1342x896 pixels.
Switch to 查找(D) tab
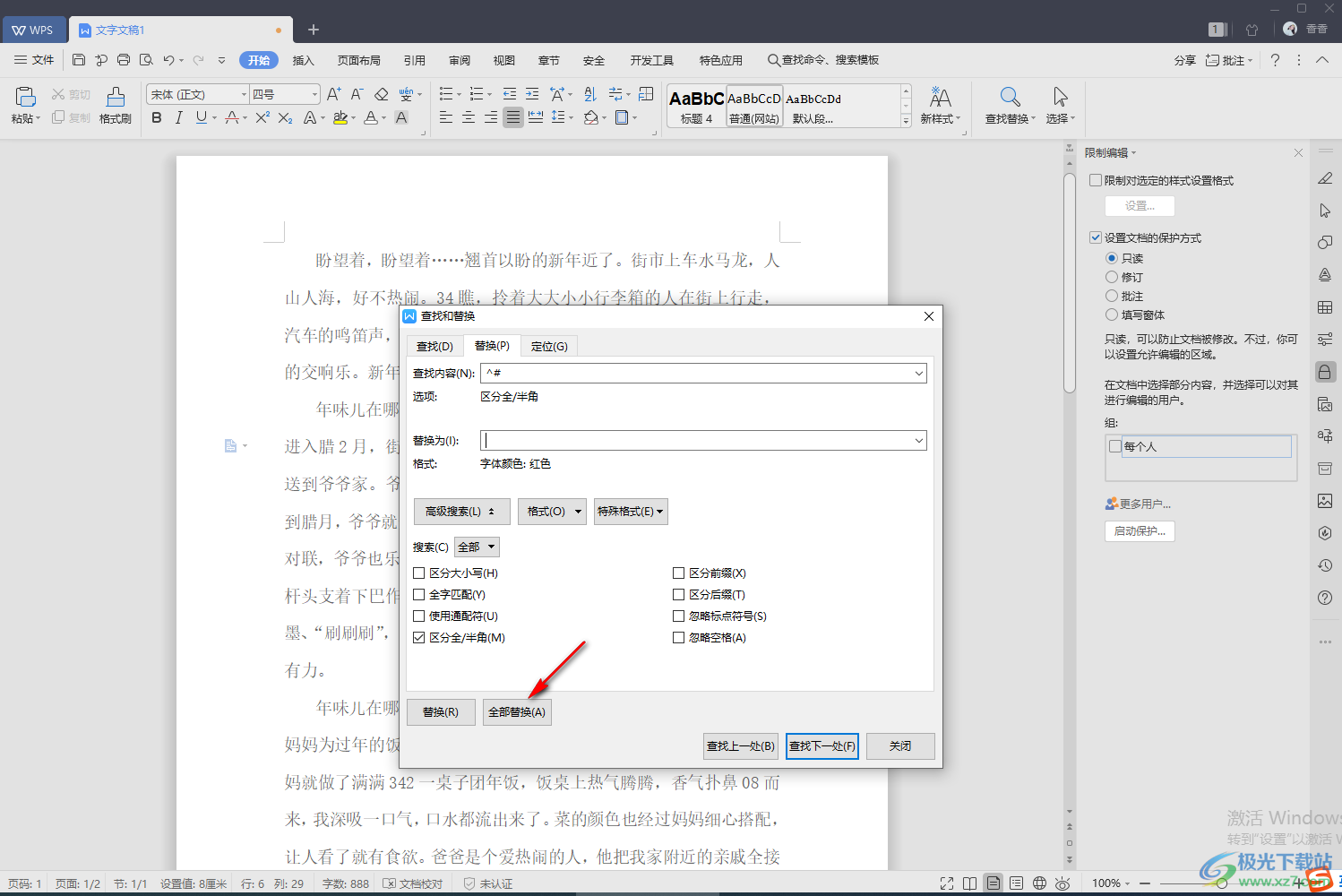tap(434, 346)
